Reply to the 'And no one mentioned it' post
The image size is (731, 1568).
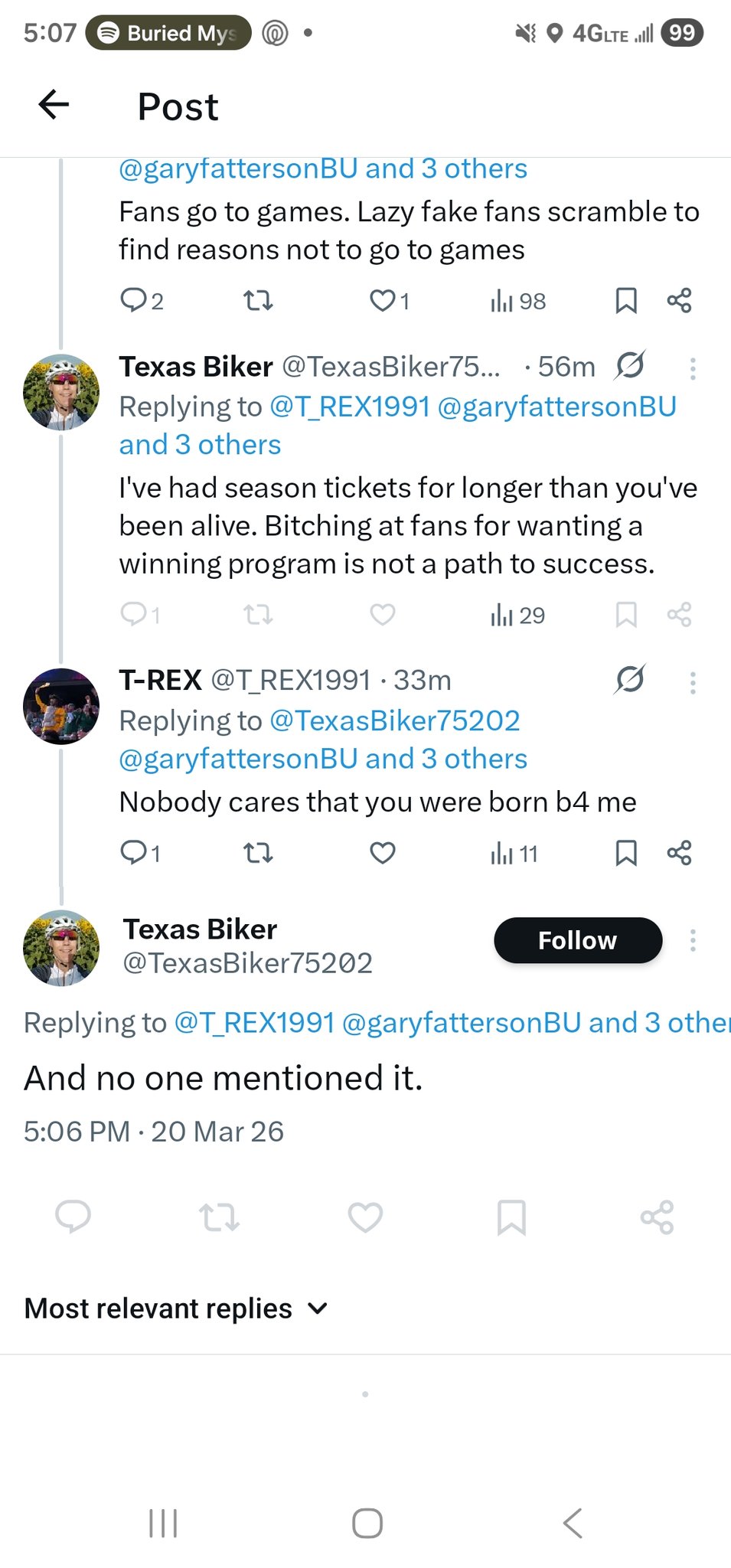tap(73, 1216)
